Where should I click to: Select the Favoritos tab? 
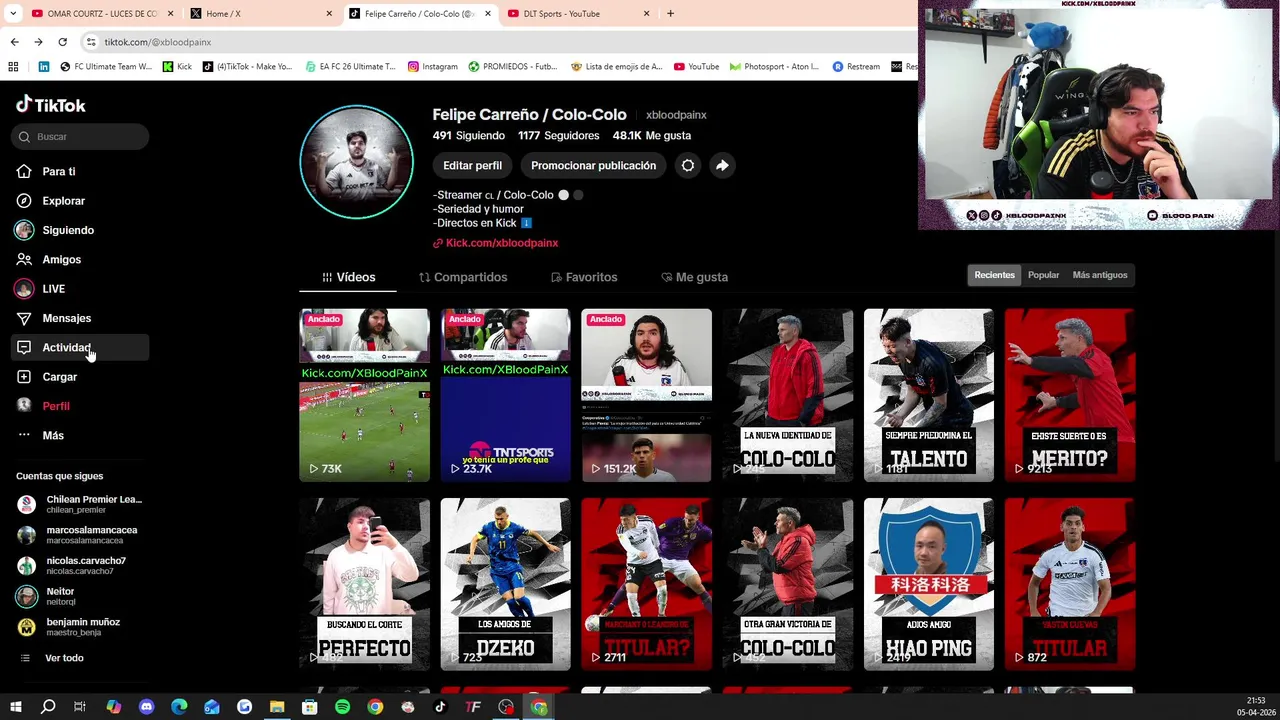[584, 277]
